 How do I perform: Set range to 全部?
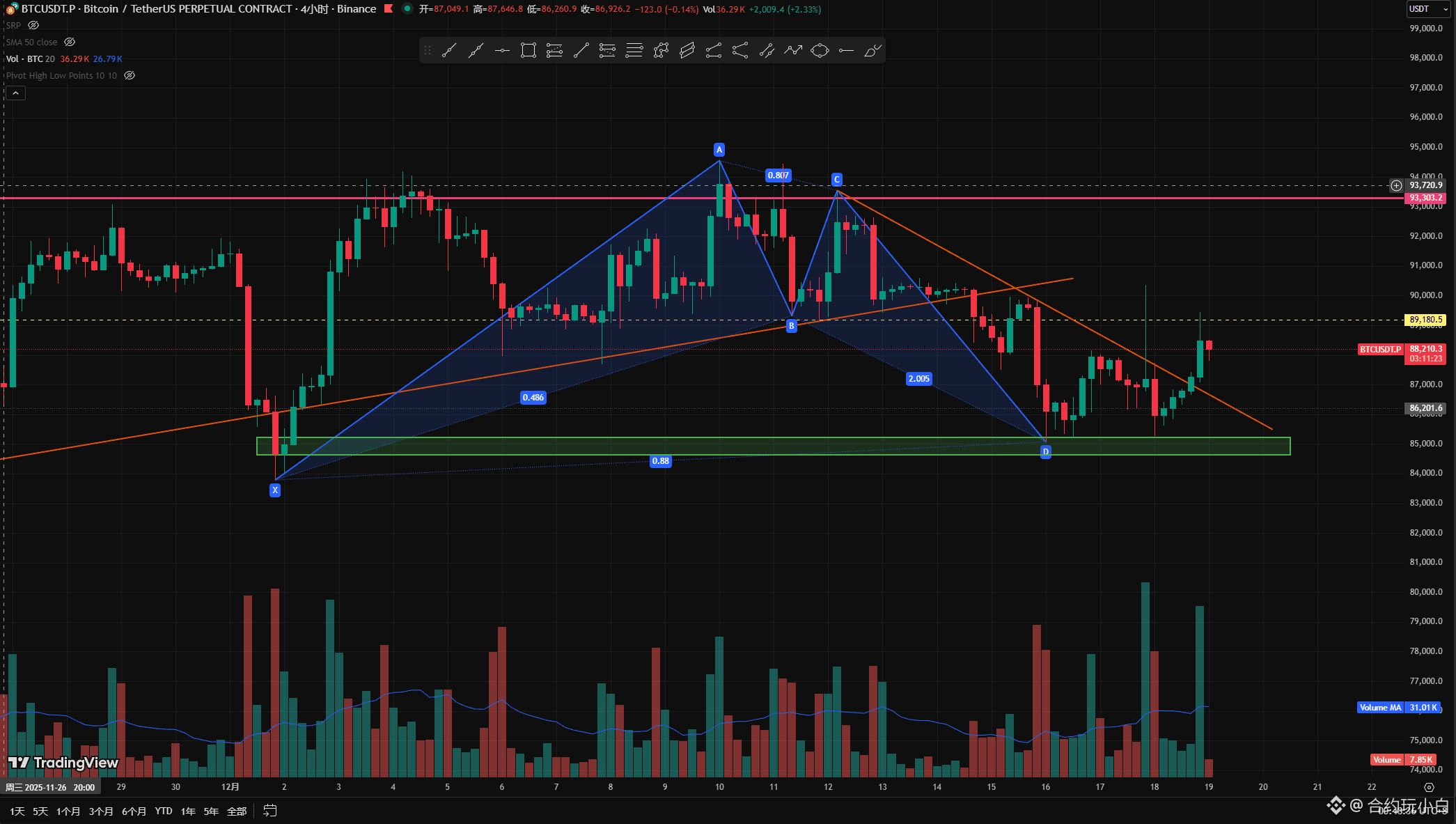[x=237, y=811]
